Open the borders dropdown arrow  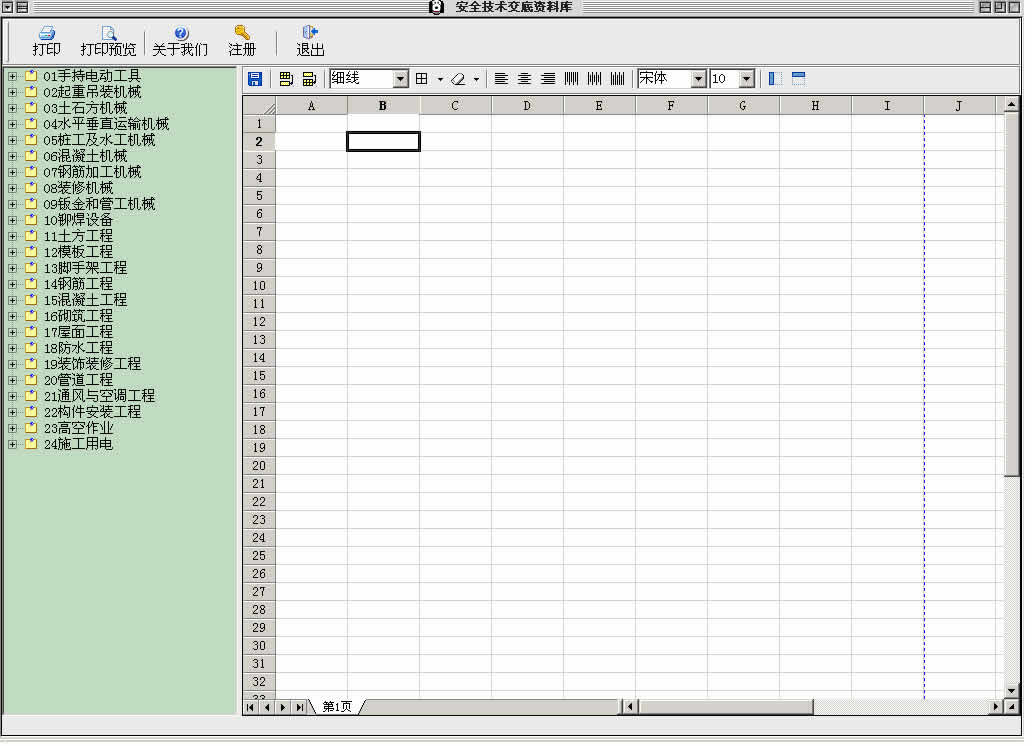(440, 80)
